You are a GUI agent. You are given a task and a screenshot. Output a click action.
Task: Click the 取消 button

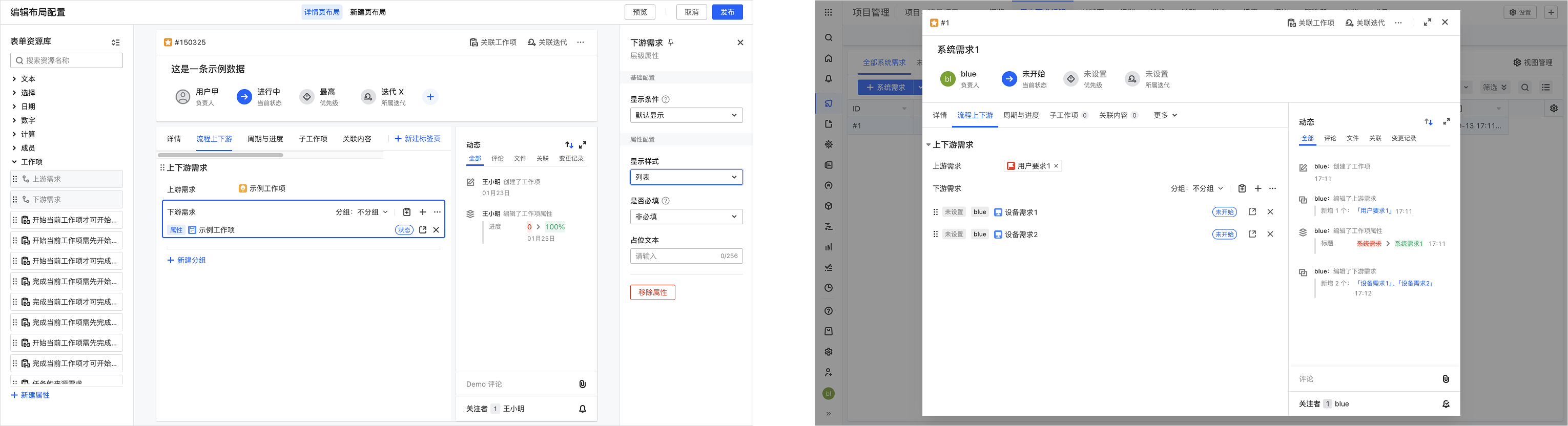(x=691, y=12)
